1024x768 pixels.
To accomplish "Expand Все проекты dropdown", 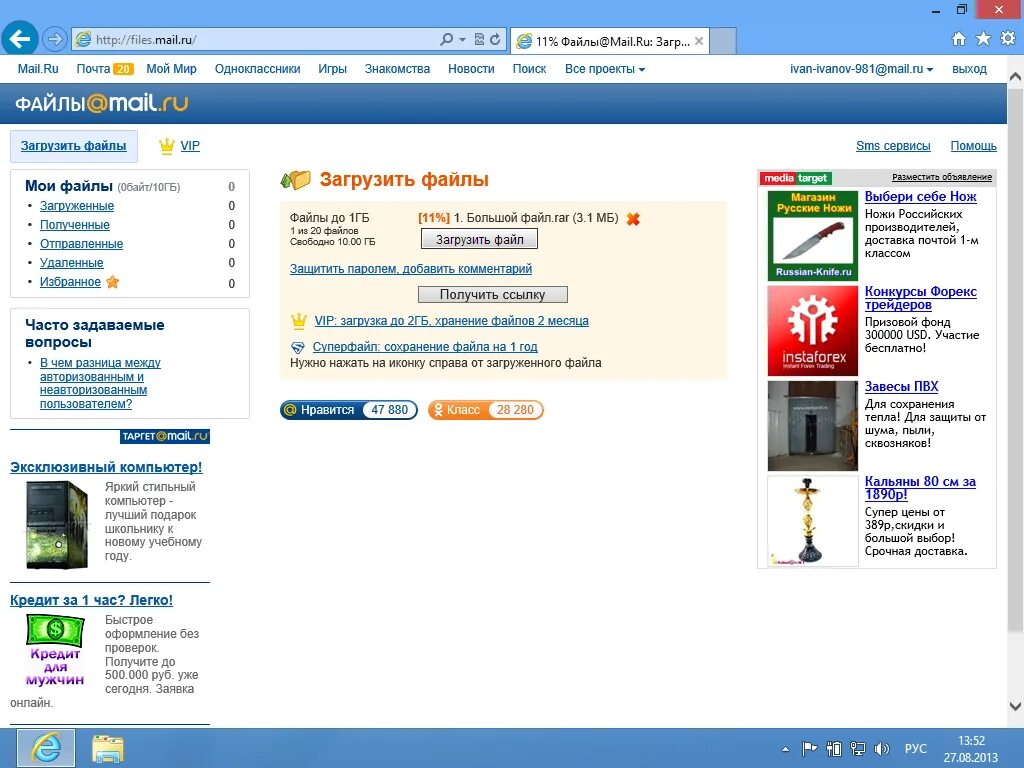I will point(605,69).
